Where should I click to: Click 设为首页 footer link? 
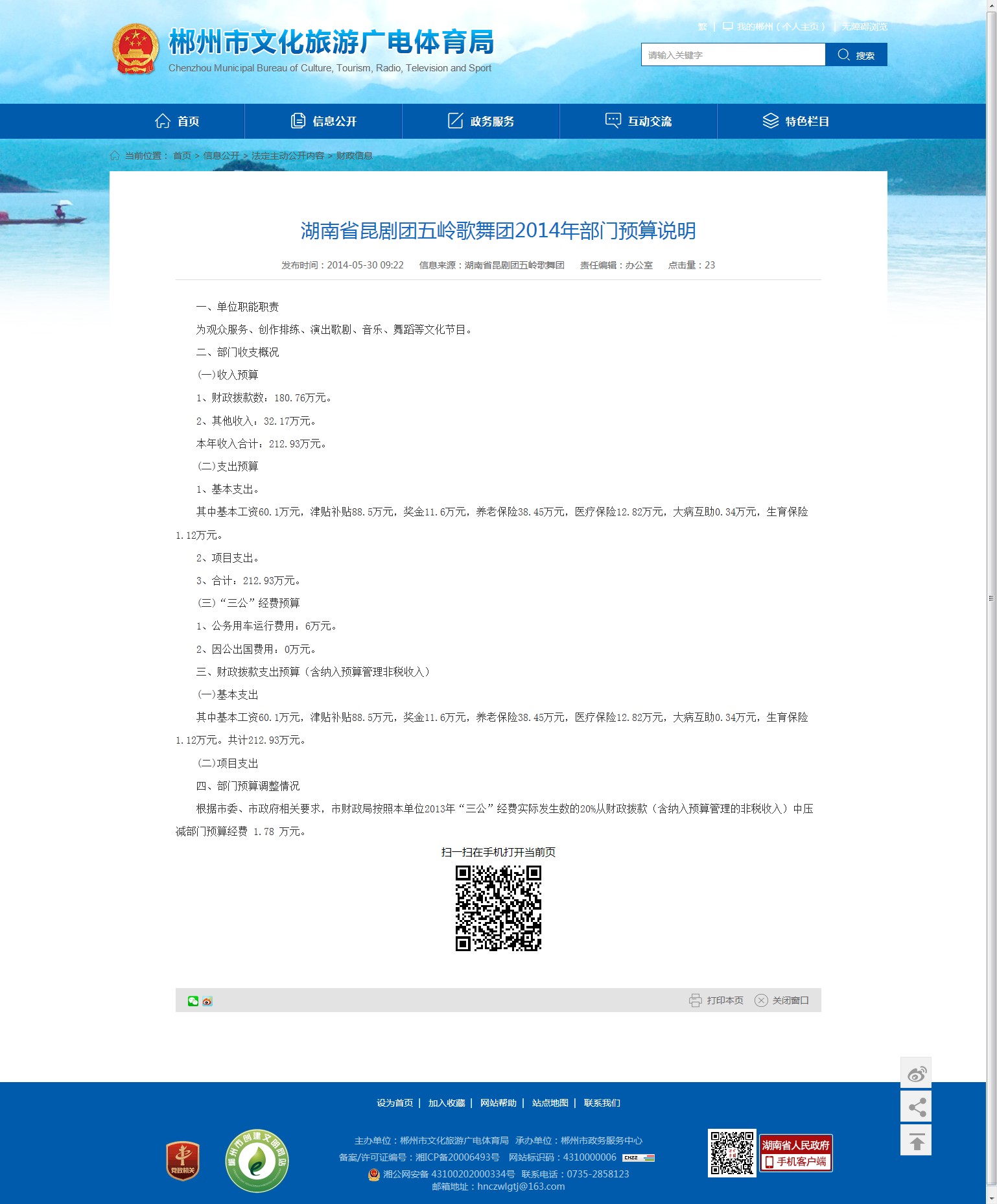pyautogui.click(x=395, y=1103)
